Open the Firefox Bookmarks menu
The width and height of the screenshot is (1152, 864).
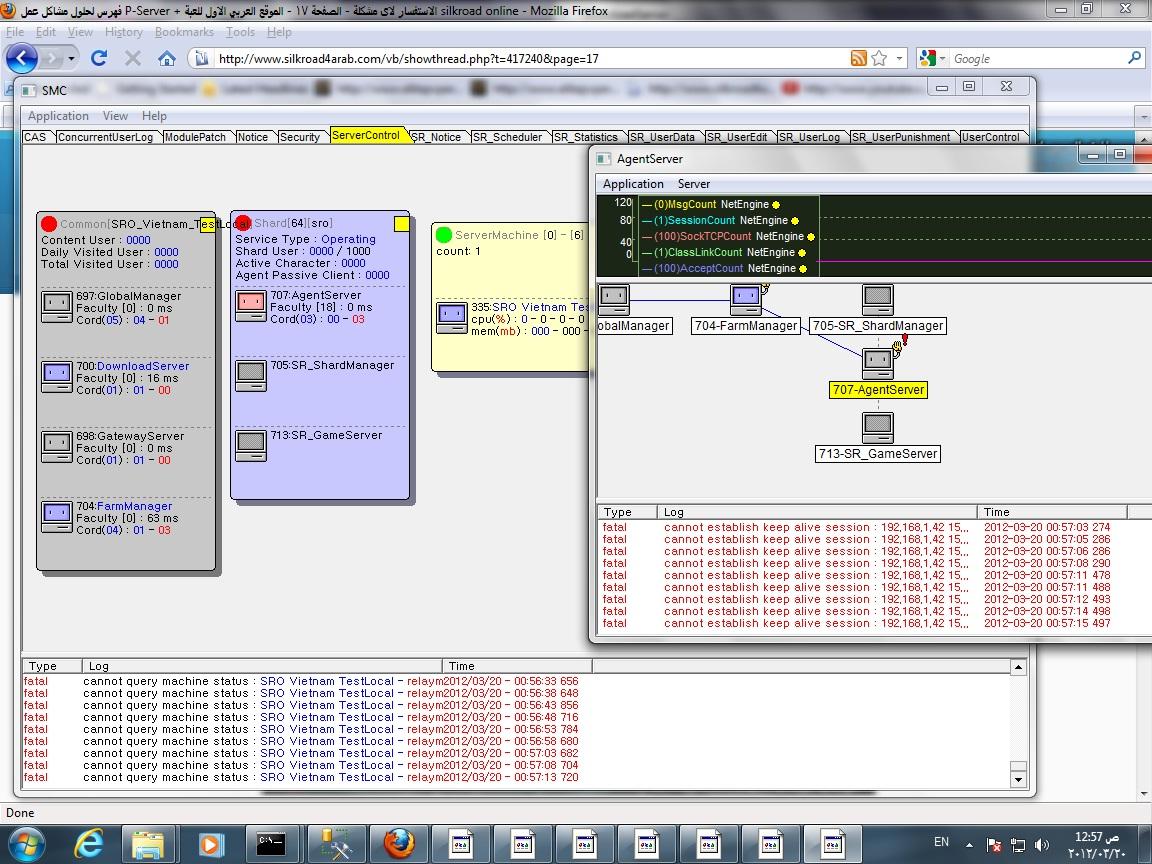click(184, 32)
